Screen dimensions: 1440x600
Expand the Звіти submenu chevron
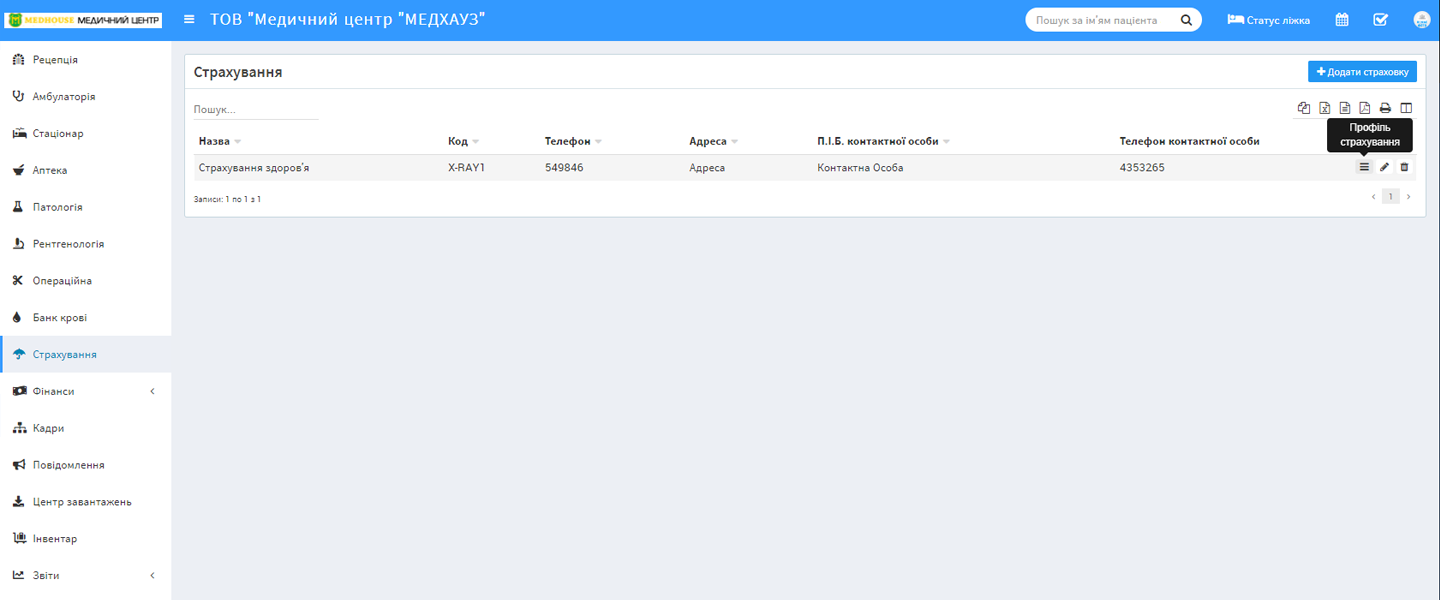point(152,576)
